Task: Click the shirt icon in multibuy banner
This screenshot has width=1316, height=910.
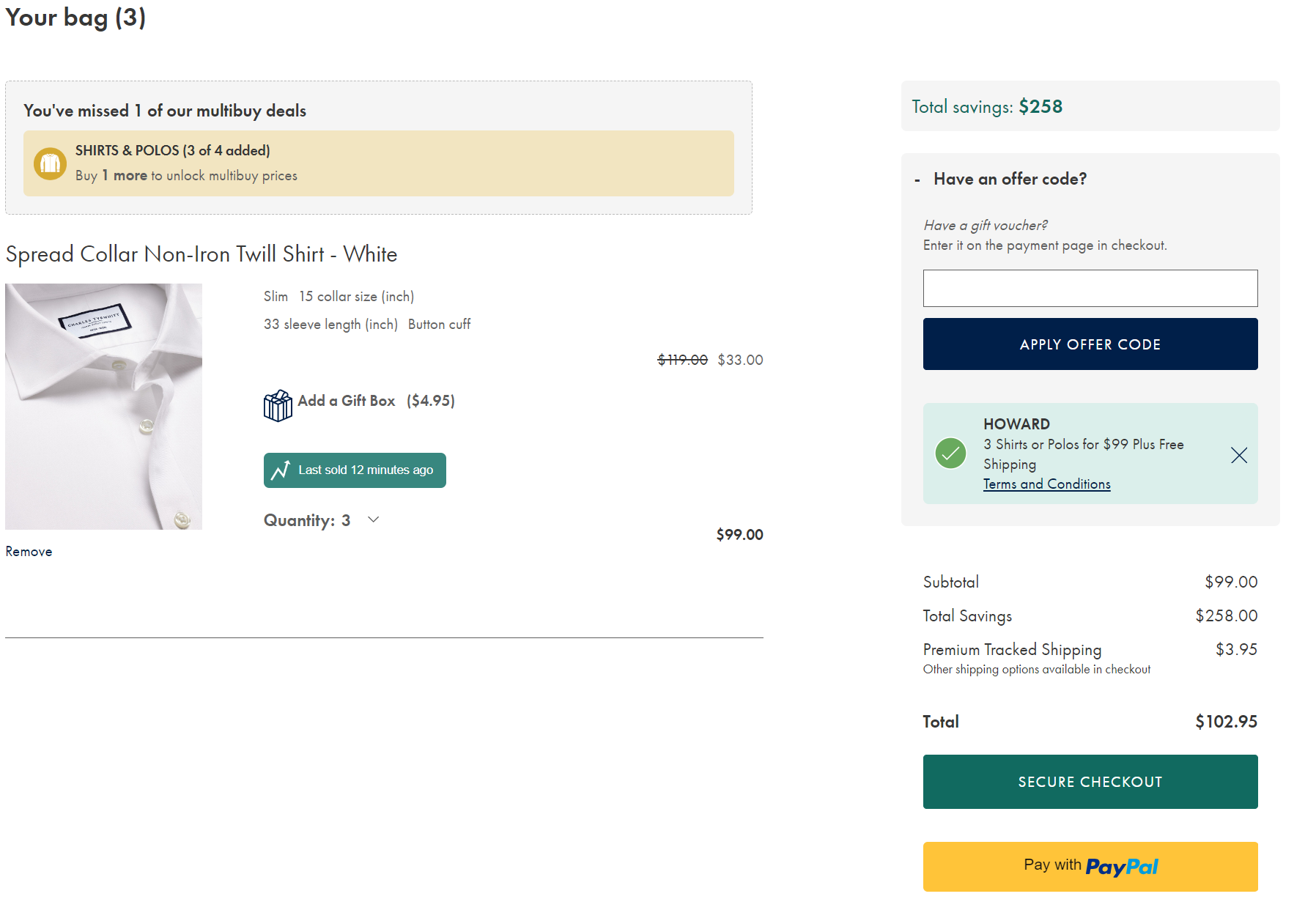Action: pos(50,163)
